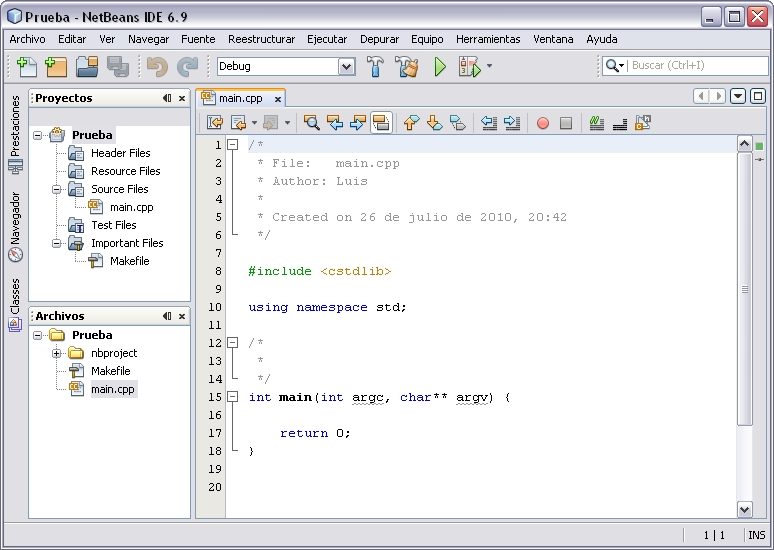Collapse comment fold at line 1
The width and height of the screenshot is (774, 550).
[232, 145]
